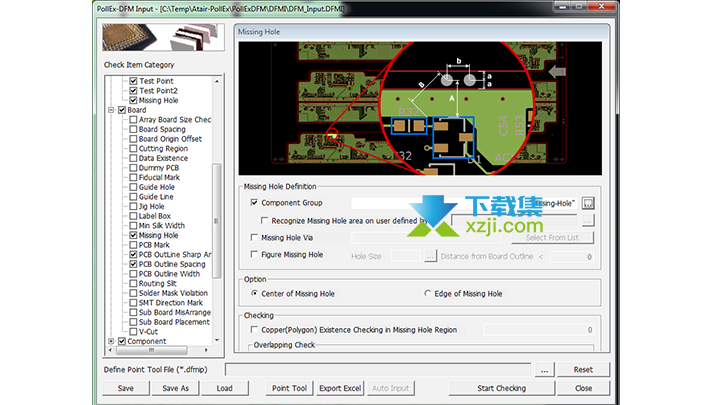Click browse button next to Define Point Tool File

(544, 370)
